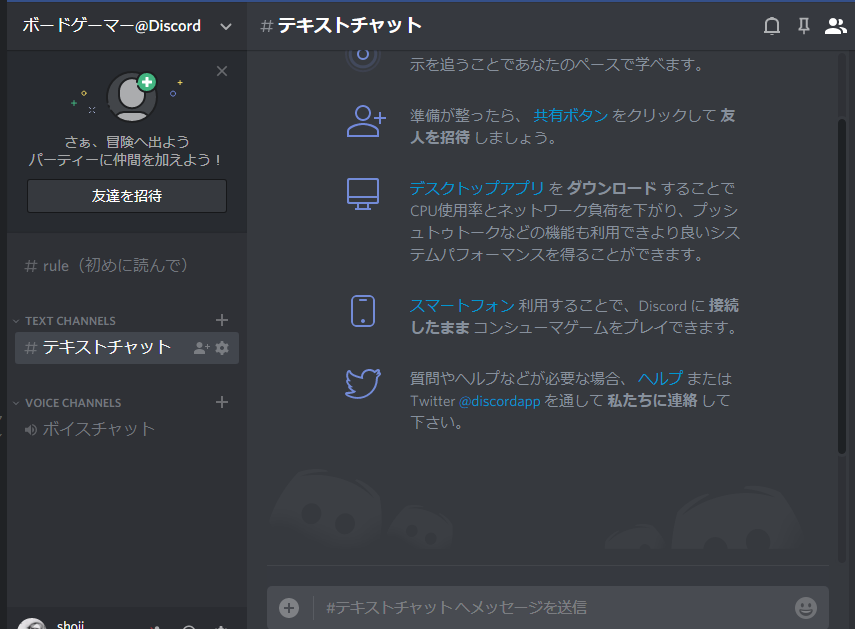This screenshot has height=629, width=855.
Task: Open the @discordapp Twitter link
Action: (499, 401)
